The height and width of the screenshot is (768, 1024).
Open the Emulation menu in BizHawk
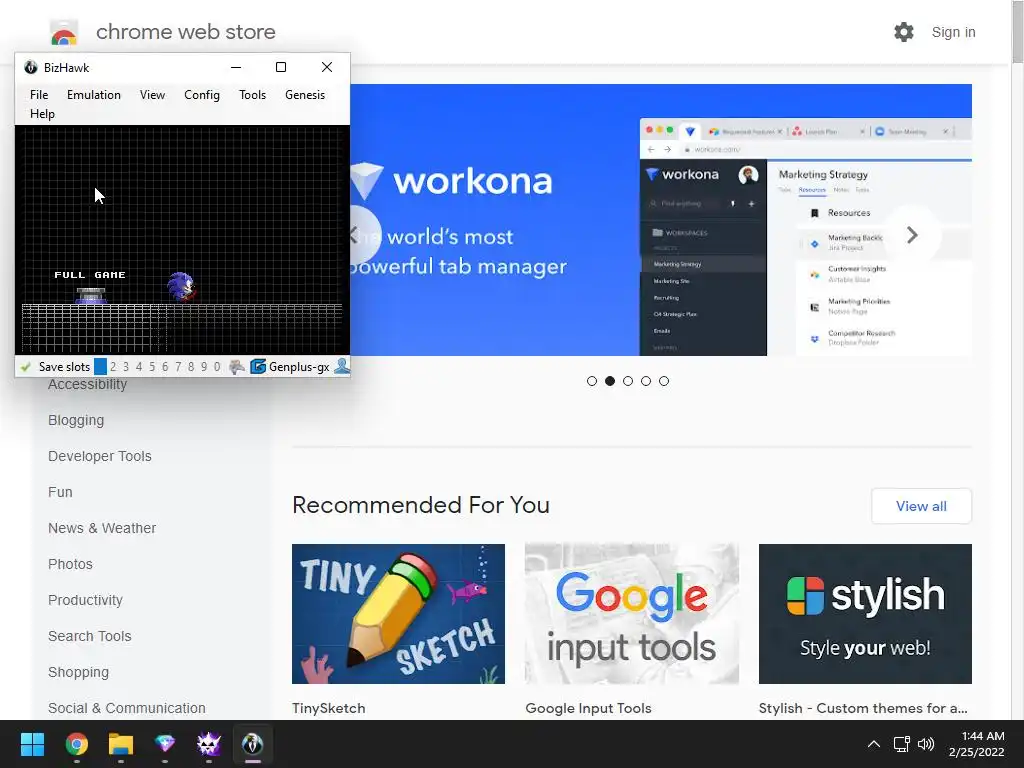(x=93, y=95)
